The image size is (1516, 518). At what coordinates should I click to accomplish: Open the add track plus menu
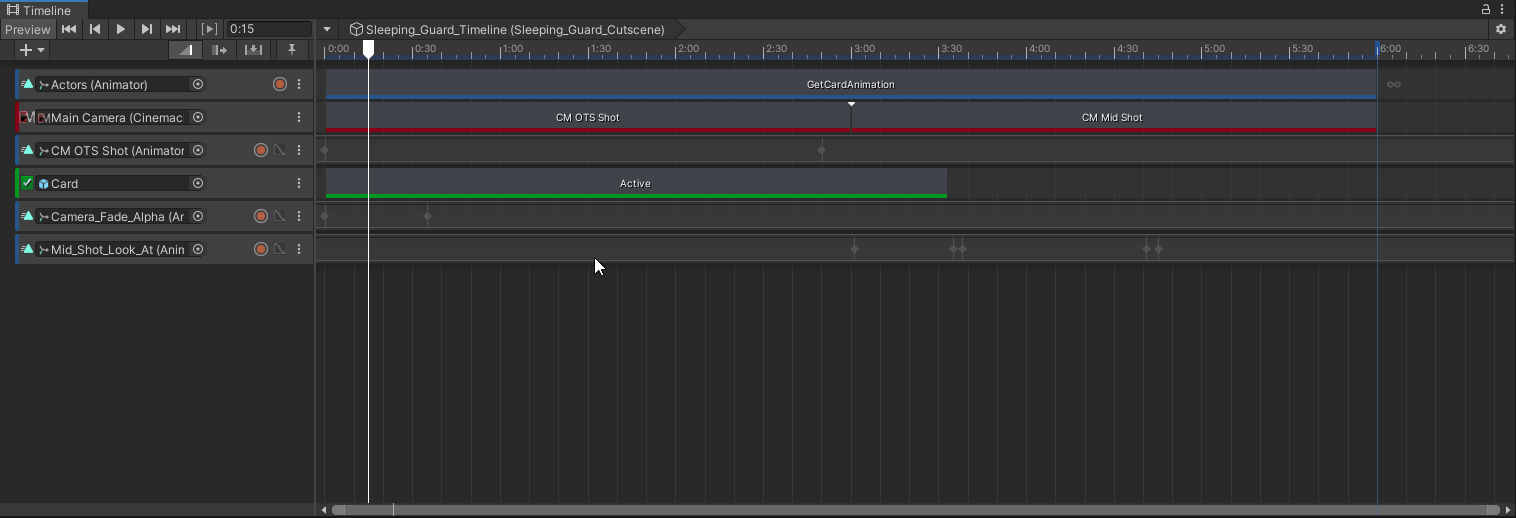point(32,49)
